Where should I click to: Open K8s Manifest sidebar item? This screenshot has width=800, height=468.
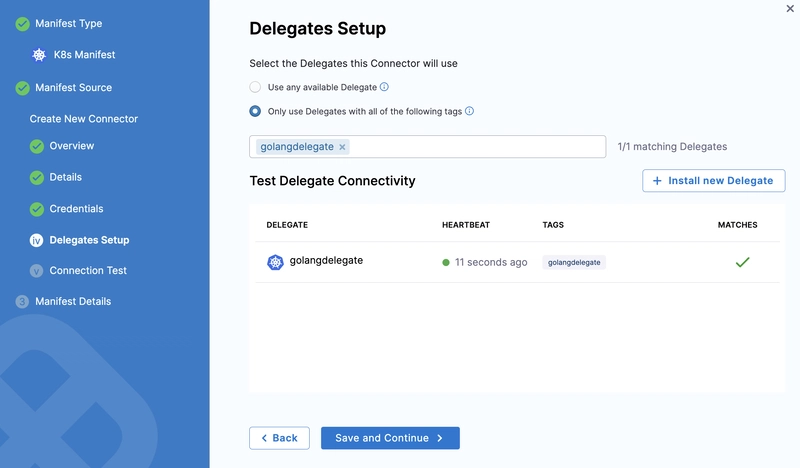[85, 55]
